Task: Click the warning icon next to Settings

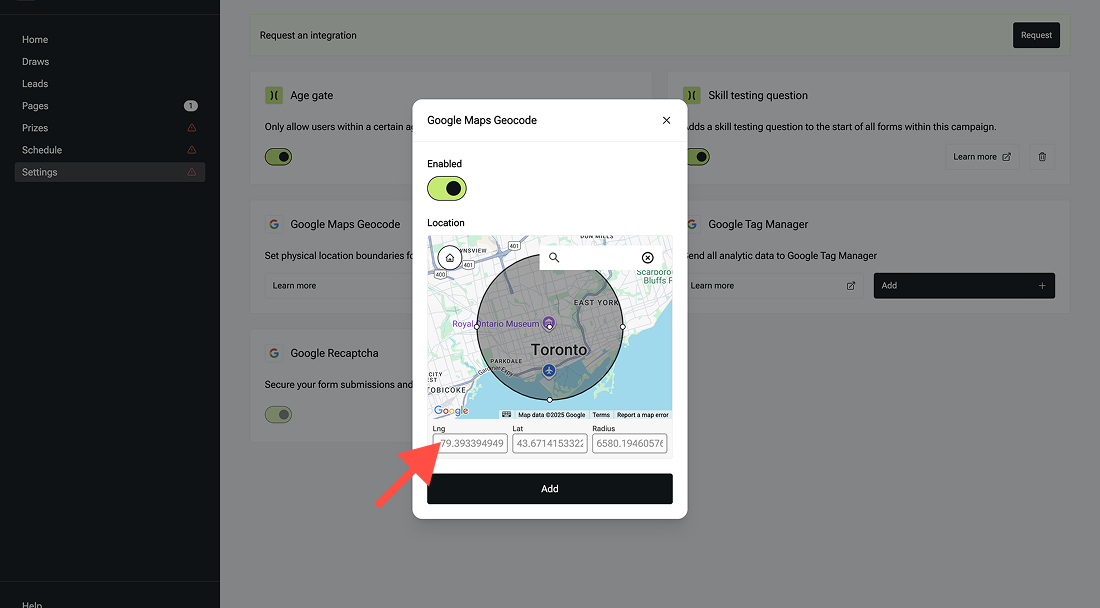Action: [x=192, y=172]
